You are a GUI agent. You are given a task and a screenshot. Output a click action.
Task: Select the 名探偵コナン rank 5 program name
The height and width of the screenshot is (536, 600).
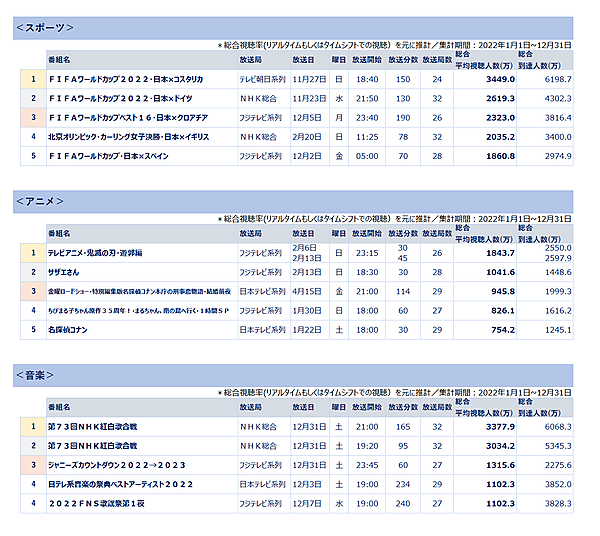coord(67,330)
